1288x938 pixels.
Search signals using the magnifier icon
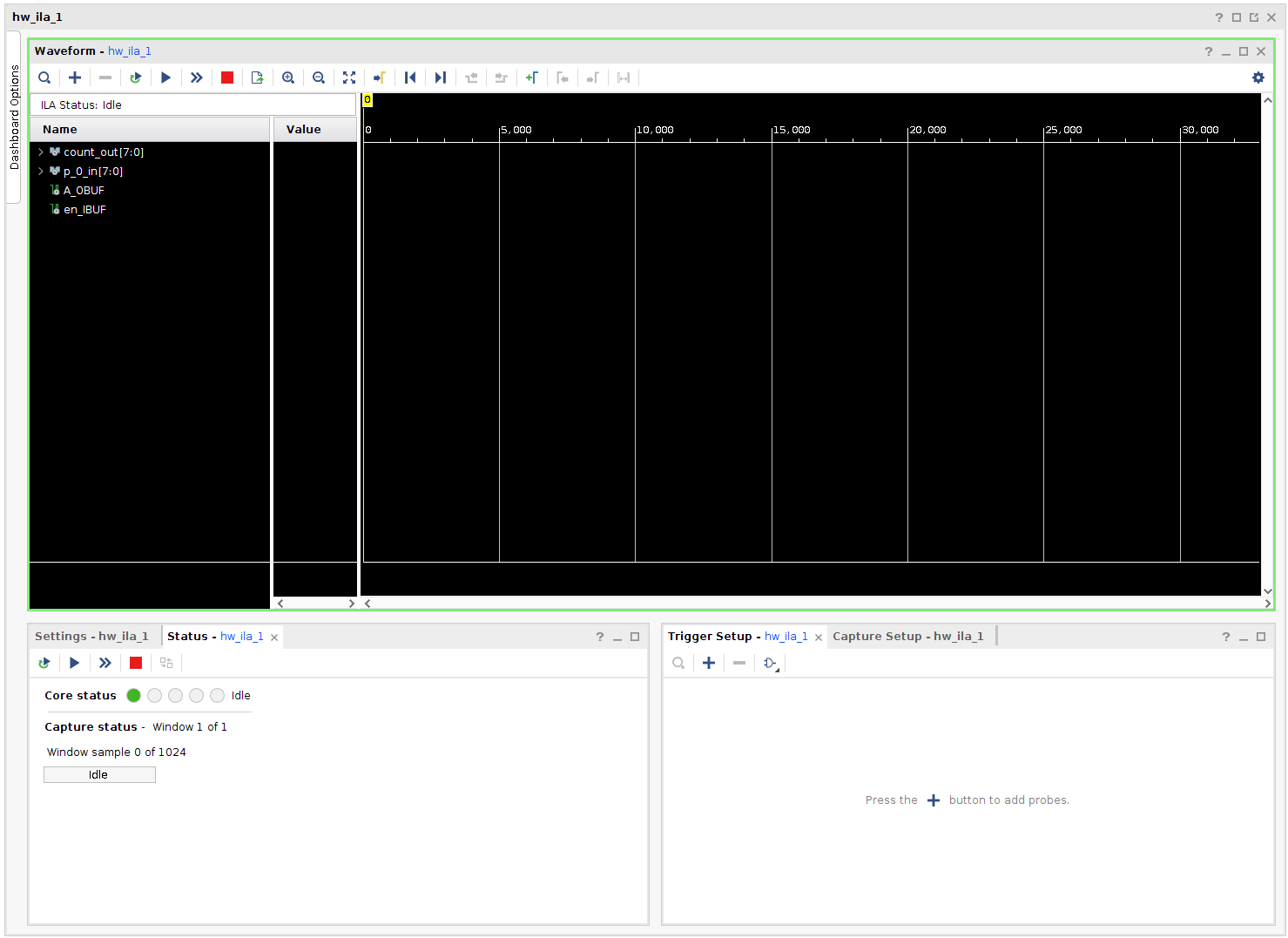click(x=44, y=78)
